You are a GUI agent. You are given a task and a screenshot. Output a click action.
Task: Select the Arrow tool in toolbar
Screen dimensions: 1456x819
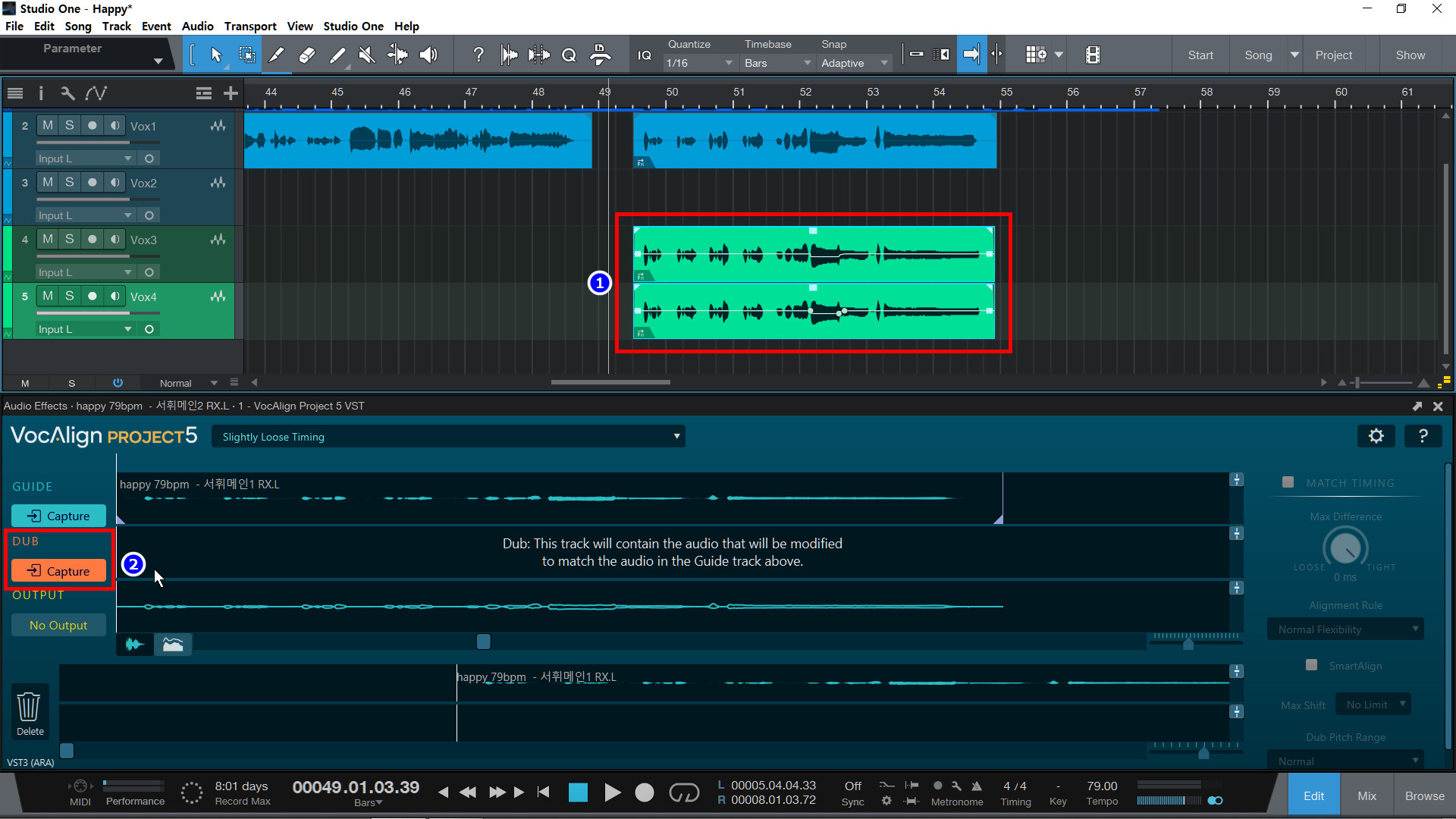coord(216,55)
